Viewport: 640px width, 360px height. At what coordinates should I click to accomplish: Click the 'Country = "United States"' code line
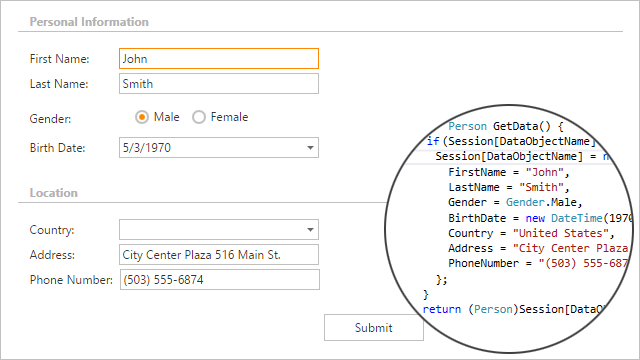click(531, 233)
